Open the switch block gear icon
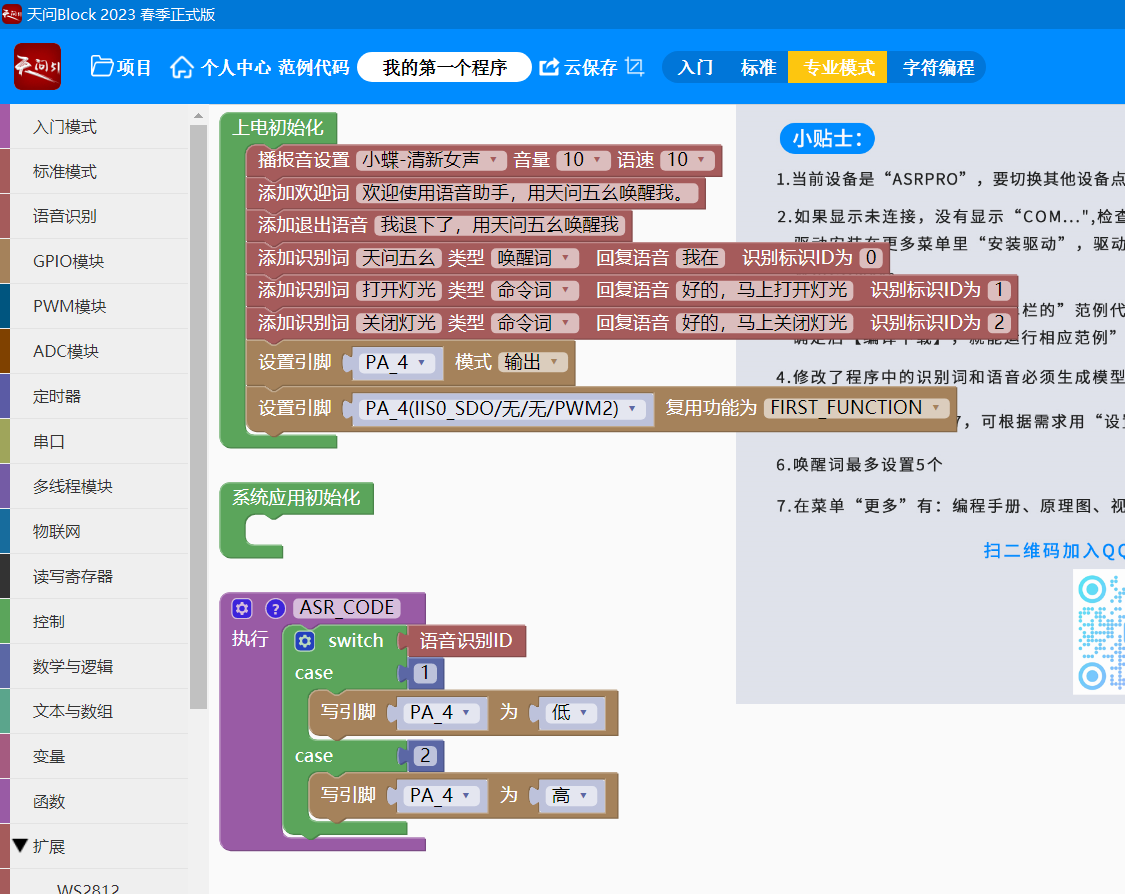1125x894 pixels. (305, 641)
